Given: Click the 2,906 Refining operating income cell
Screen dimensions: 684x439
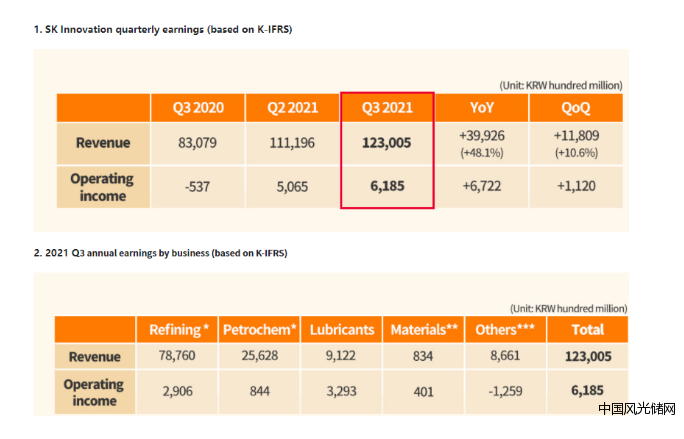Looking at the screenshot, I should [x=177, y=391].
